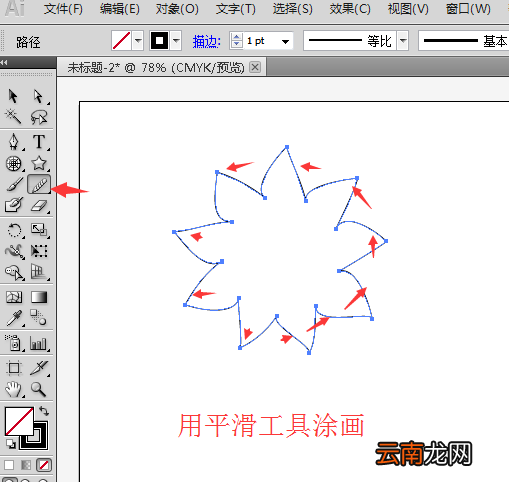Activate the Fill box in tools panel
The image size is (509, 482).
coord(19,421)
